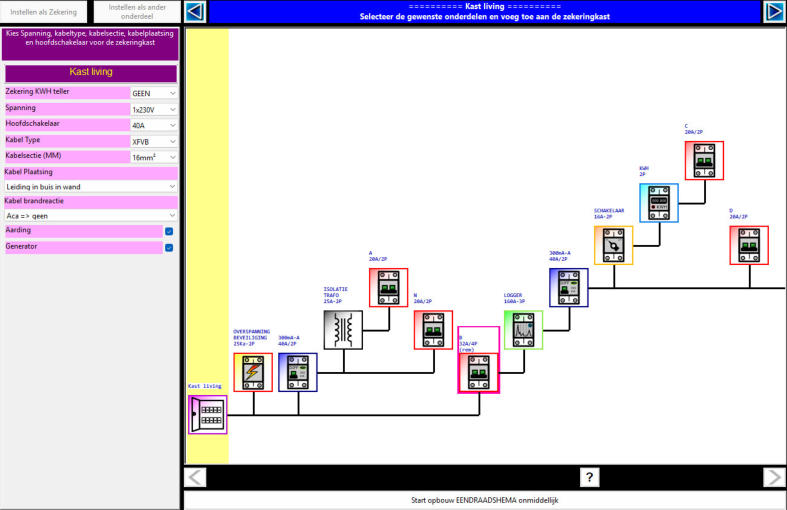Click 'Start opbouw EENDRAADSHEMA onmiddellijk' button
Viewport: 787px width, 510px height.
(484, 499)
